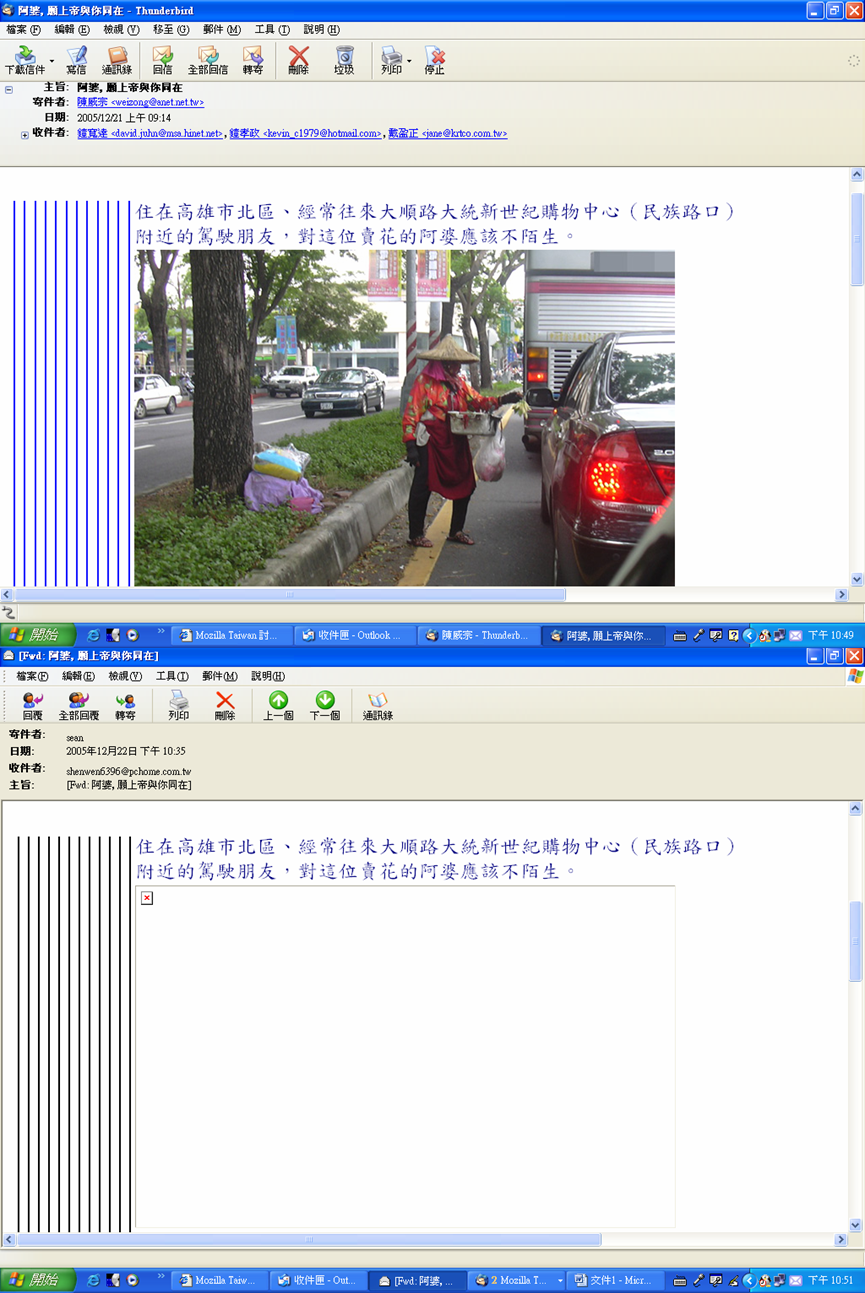Click 全部回信 (Reply All) in Thunderbird
Image resolution: width=865 pixels, height=1293 pixels.
click(x=208, y=60)
